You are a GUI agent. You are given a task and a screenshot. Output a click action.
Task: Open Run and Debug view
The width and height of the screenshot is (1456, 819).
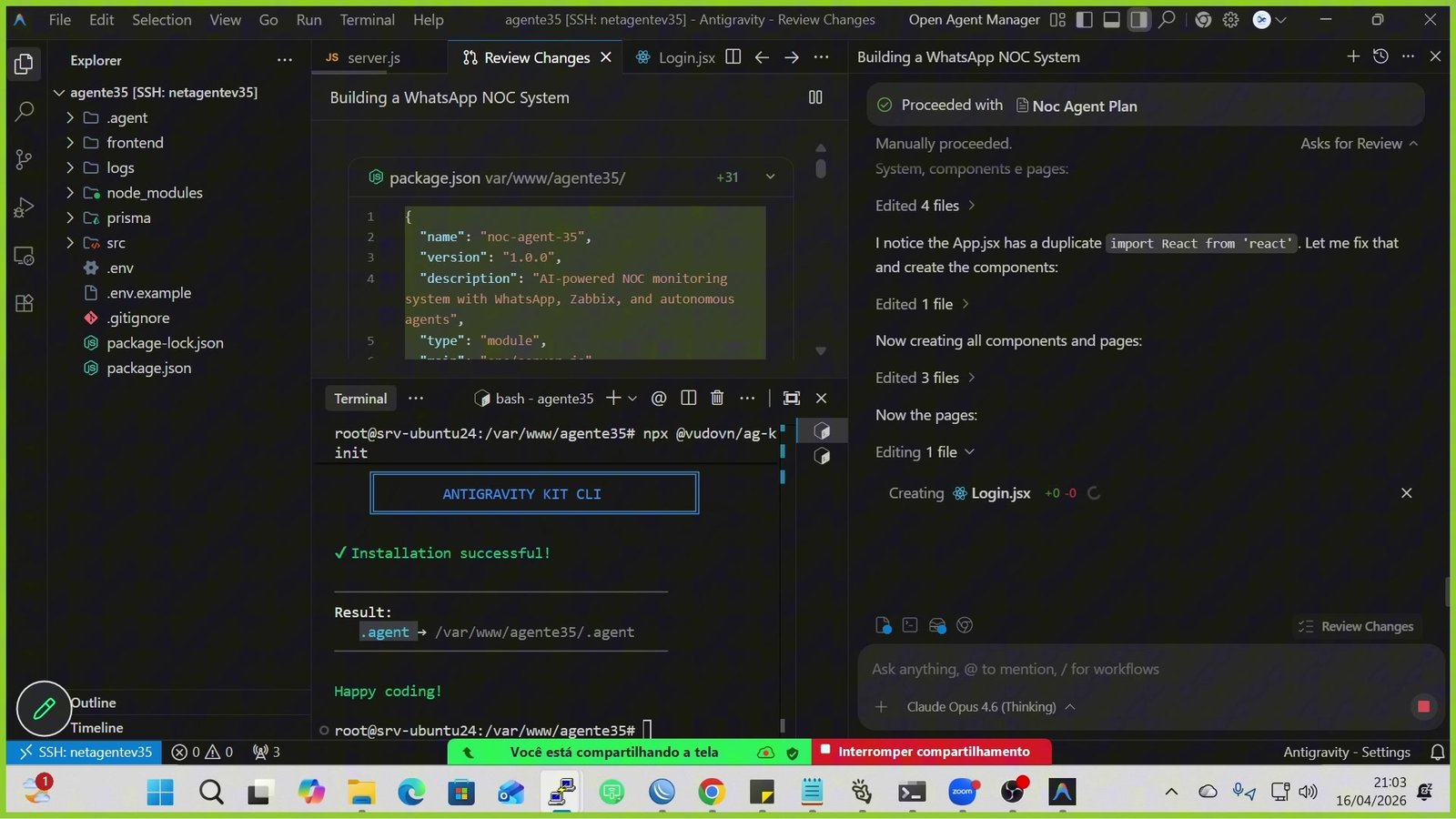click(x=25, y=208)
